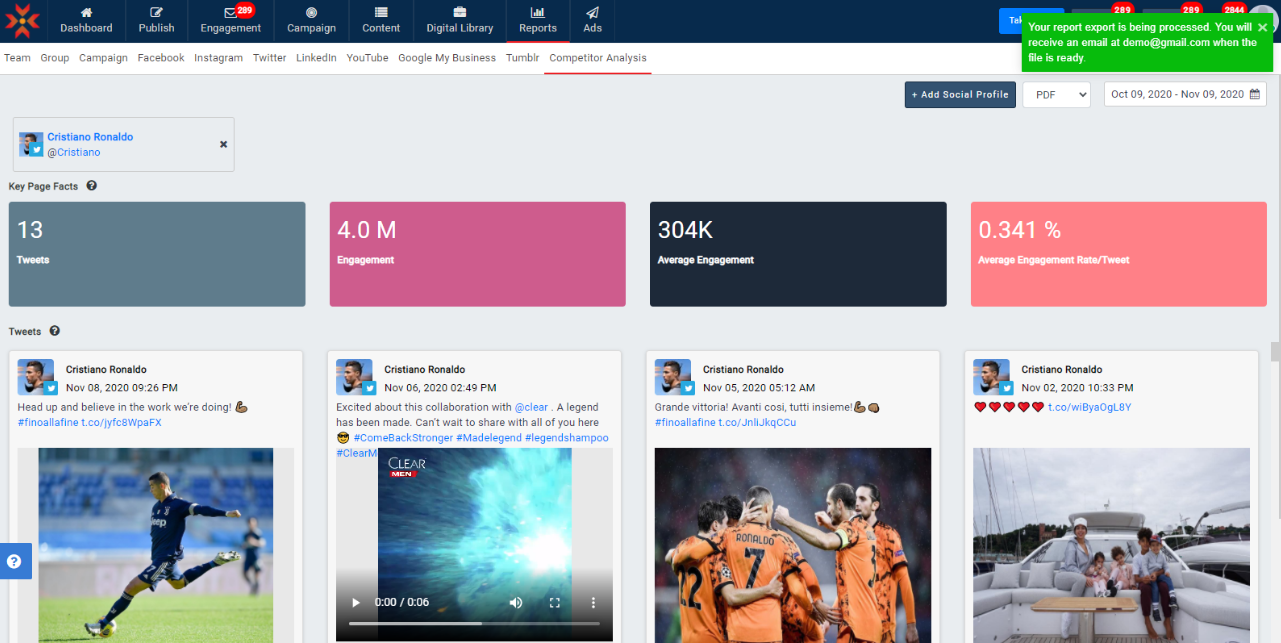The width and height of the screenshot is (1281, 643).
Task: Click the help icon beside Key Page Facts
Action: point(92,186)
